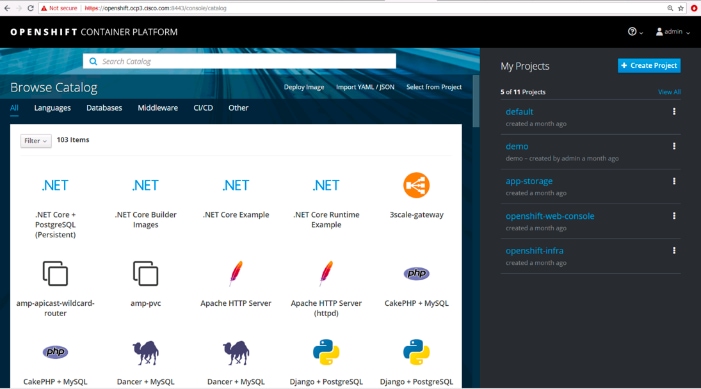The width and height of the screenshot is (701, 389).
Task: Select the last Django + PostgreSQL python icon
Action: pos(416,352)
